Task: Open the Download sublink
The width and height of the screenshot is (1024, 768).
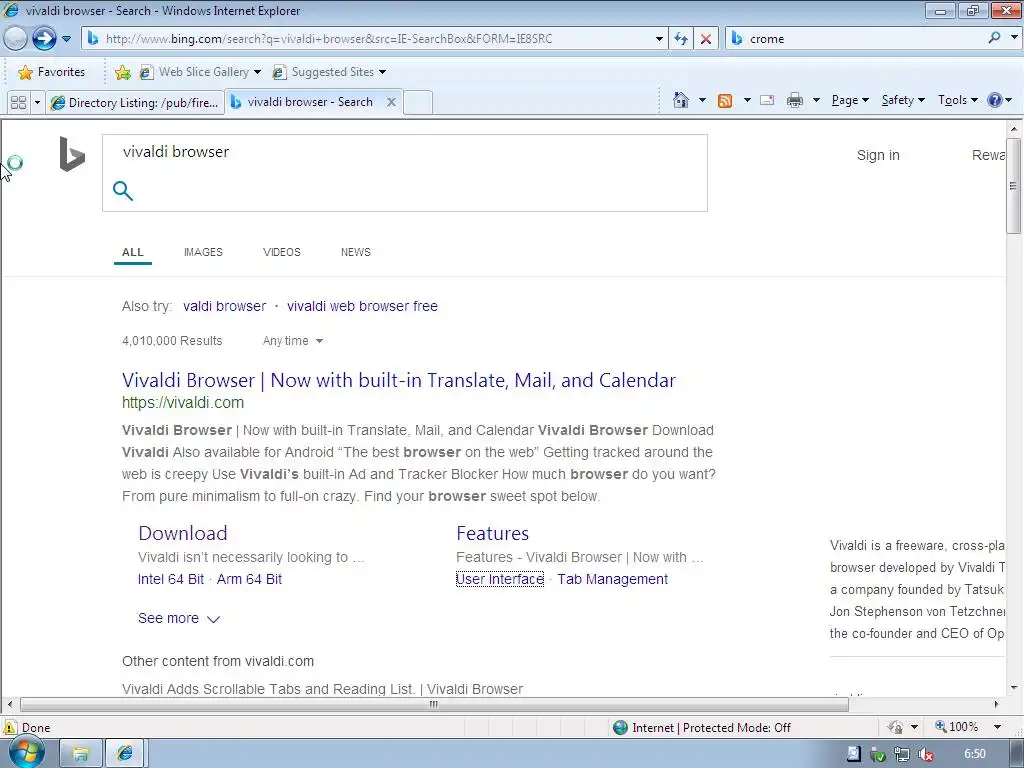Action: click(x=183, y=533)
